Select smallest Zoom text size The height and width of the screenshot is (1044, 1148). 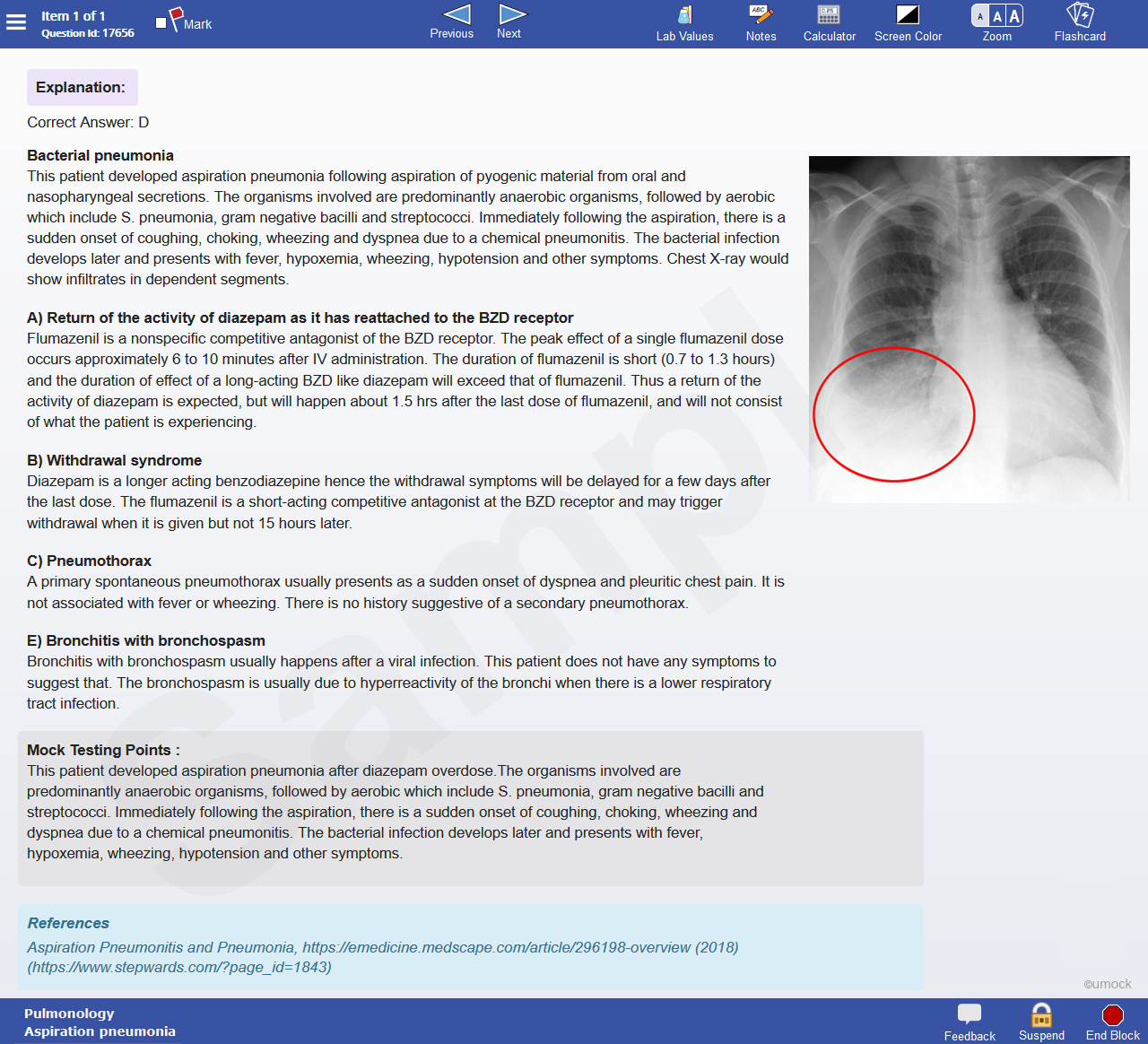pyautogui.click(x=980, y=16)
